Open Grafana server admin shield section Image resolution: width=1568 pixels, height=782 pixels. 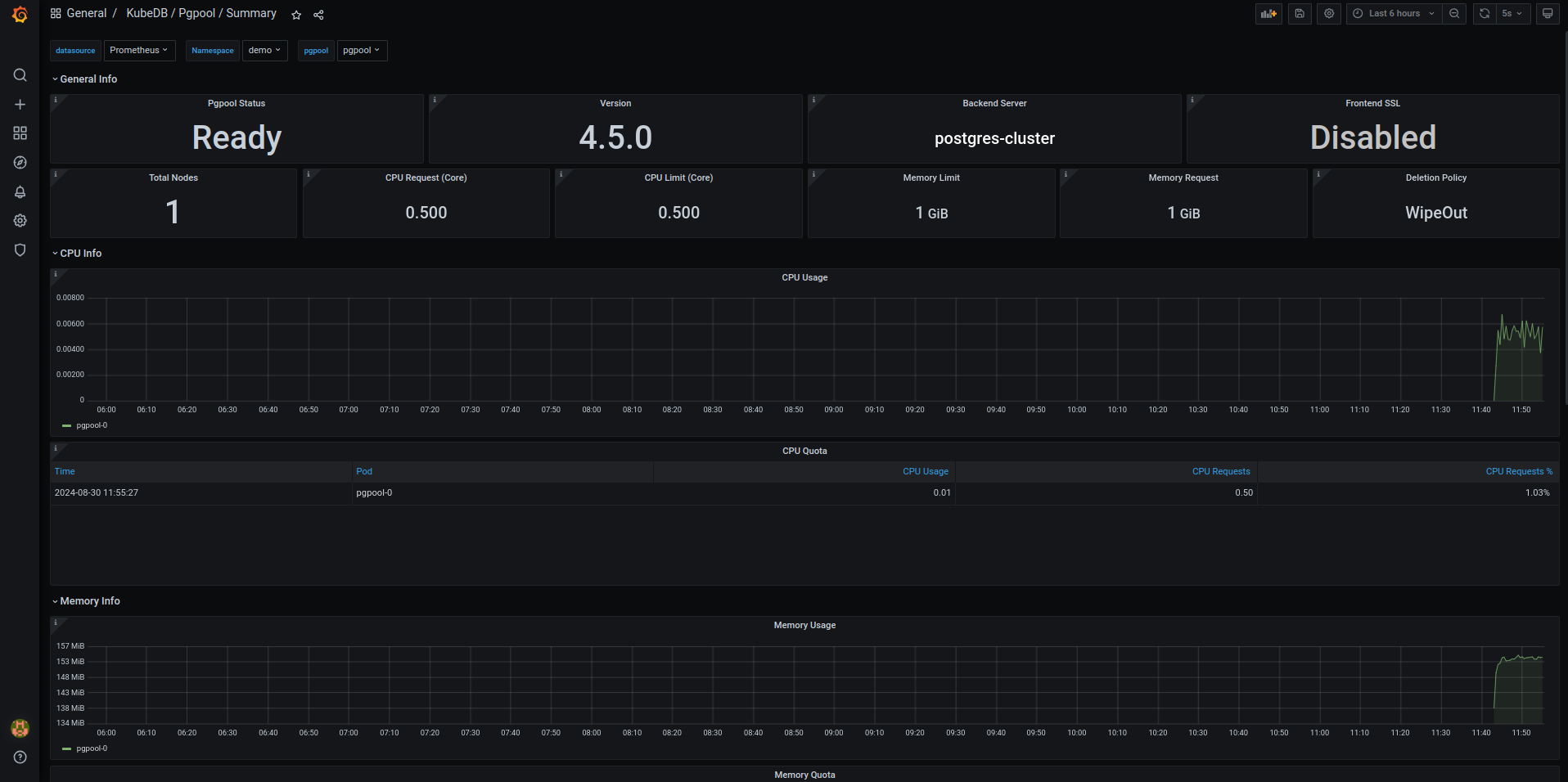coord(20,250)
